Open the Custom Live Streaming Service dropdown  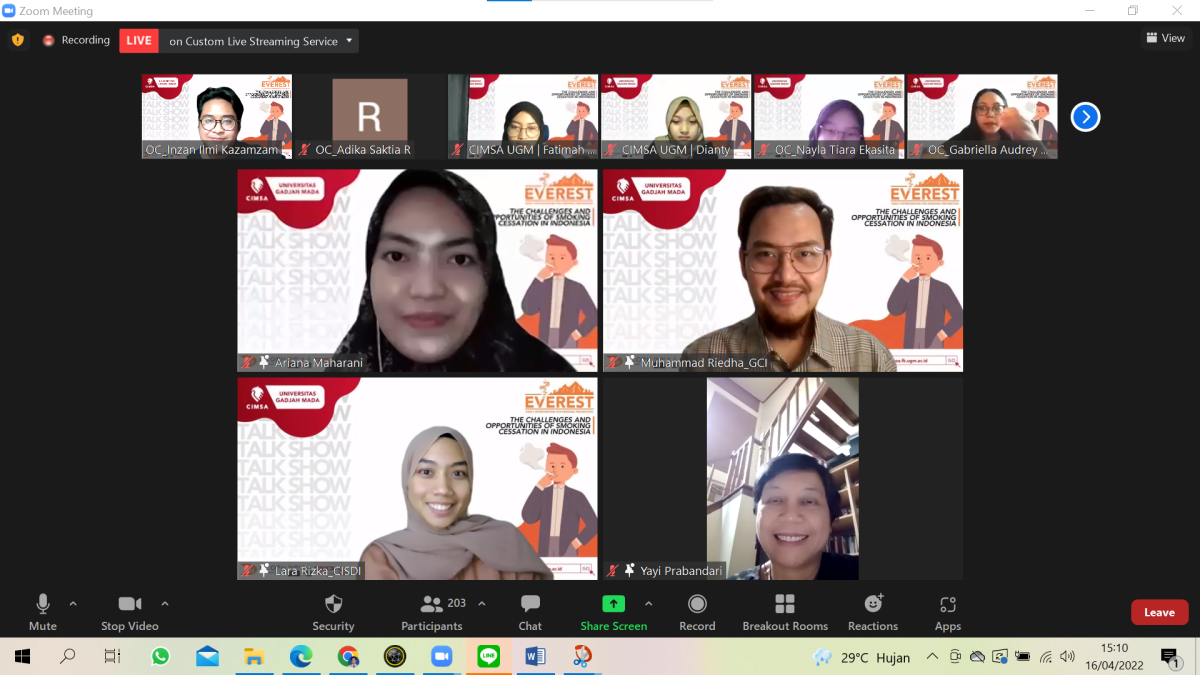pyautogui.click(x=348, y=41)
